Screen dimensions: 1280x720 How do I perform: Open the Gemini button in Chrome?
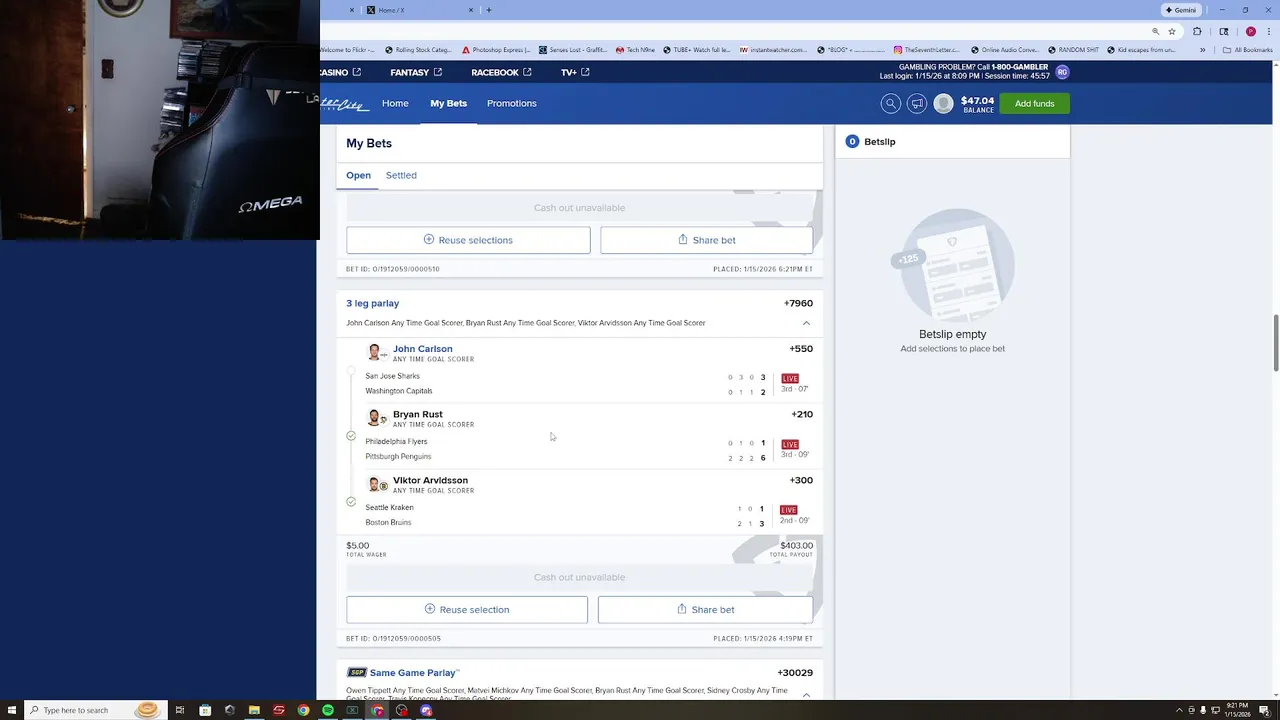1180,10
